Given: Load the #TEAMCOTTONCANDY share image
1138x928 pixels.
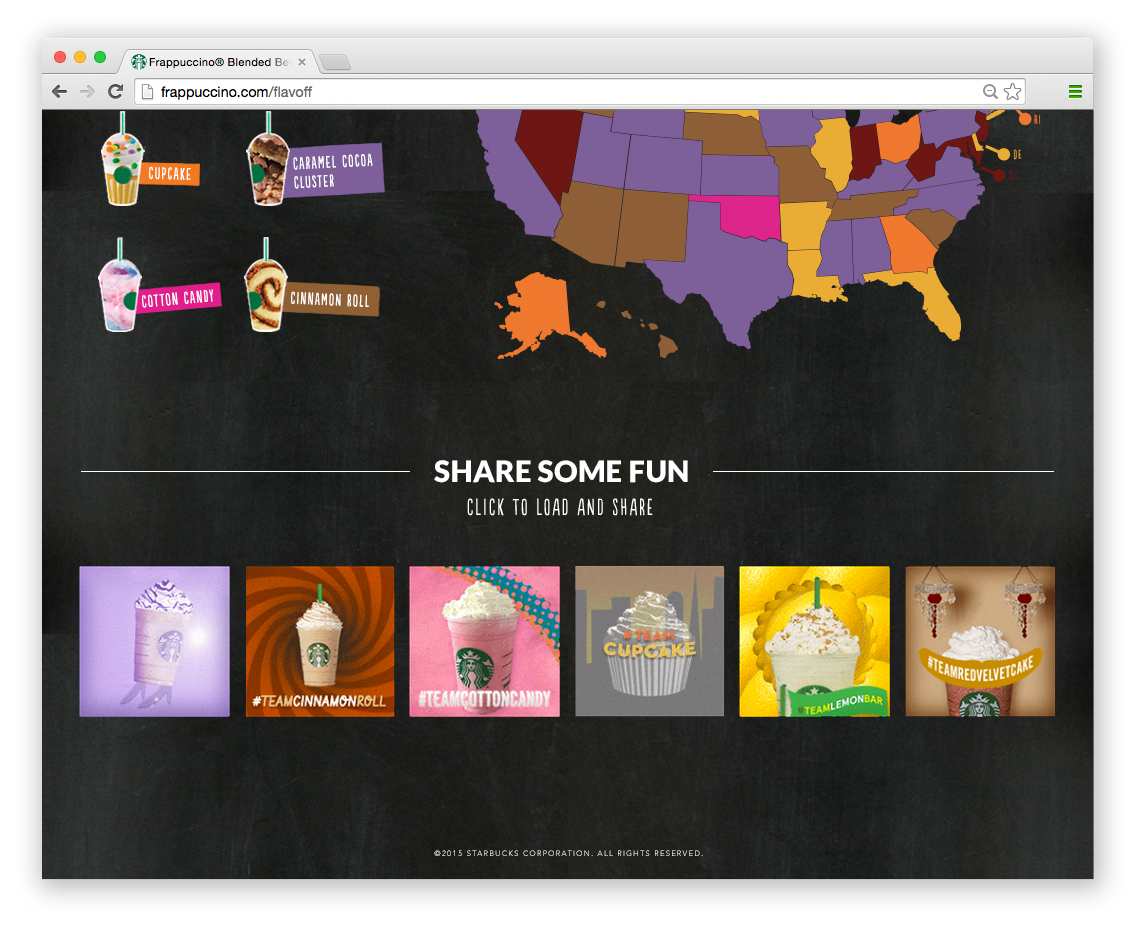Looking at the screenshot, I should click(x=485, y=641).
